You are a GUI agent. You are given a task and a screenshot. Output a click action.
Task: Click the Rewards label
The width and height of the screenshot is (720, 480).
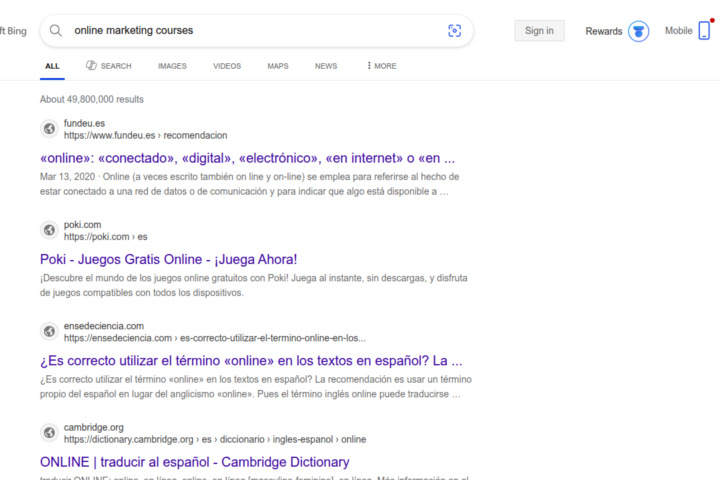[603, 31]
